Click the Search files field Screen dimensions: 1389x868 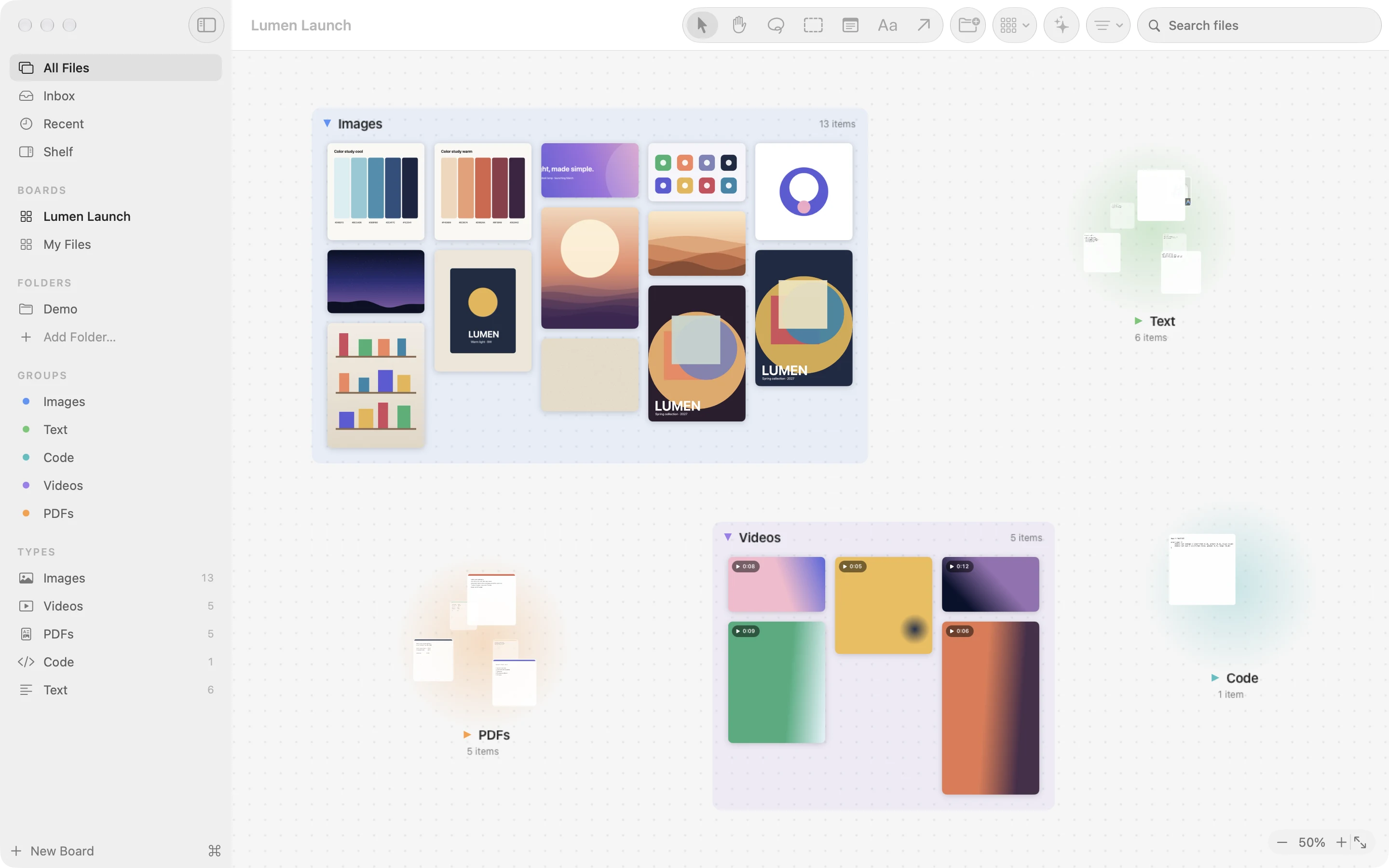point(1259,25)
